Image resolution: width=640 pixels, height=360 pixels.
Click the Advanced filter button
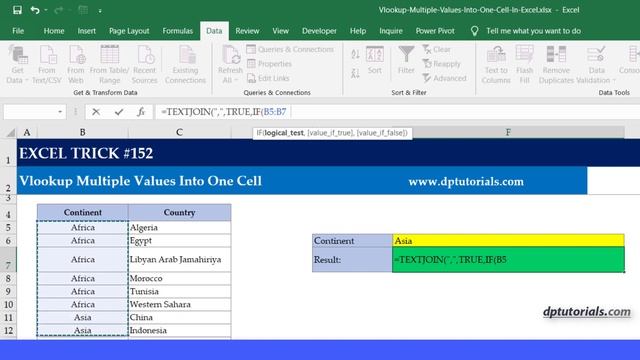pyautogui.click(x=444, y=78)
